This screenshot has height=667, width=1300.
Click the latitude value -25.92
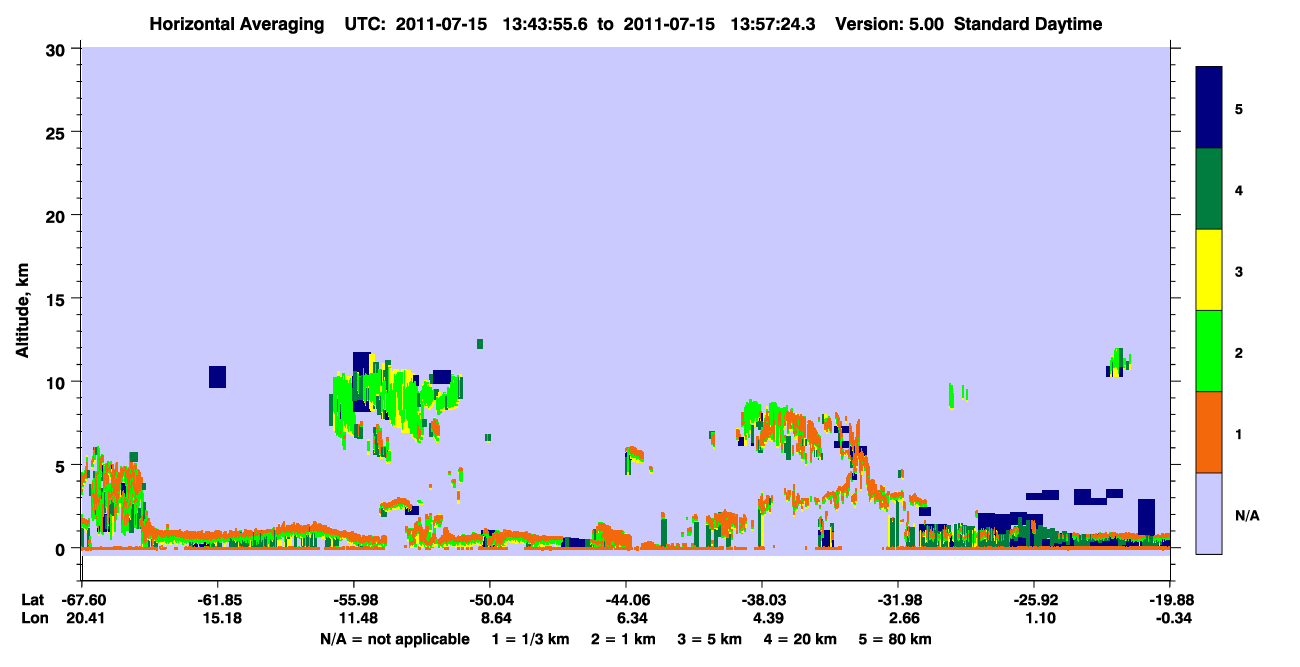(x=1034, y=600)
